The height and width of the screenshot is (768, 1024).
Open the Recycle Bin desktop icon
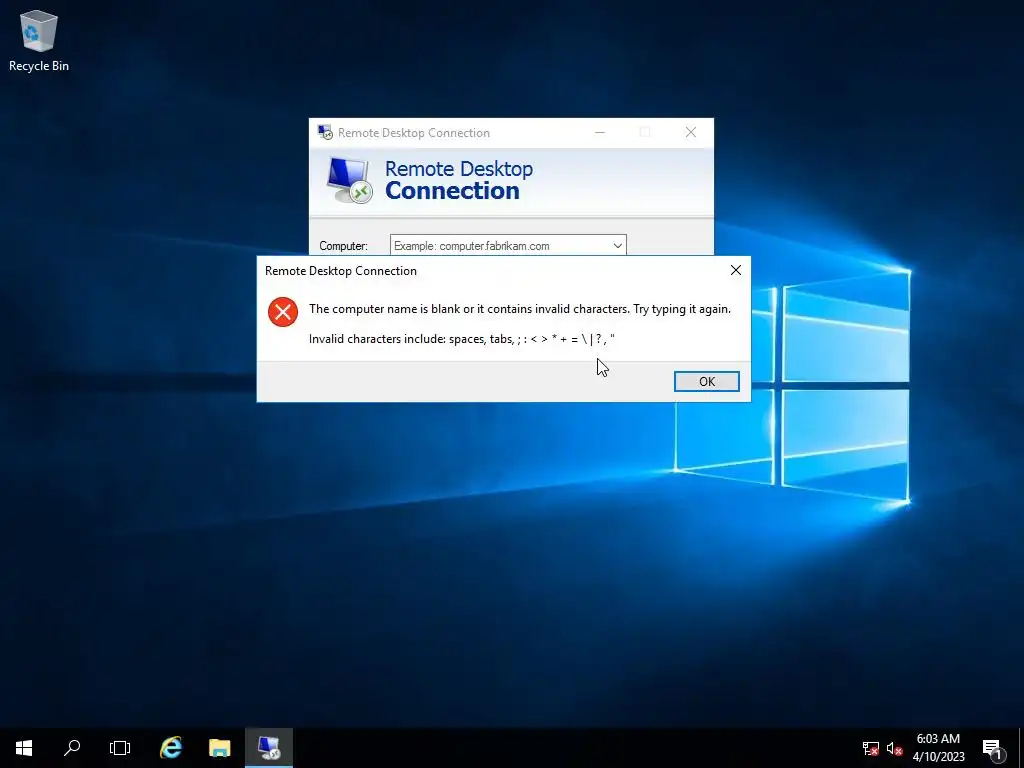[39, 40]
